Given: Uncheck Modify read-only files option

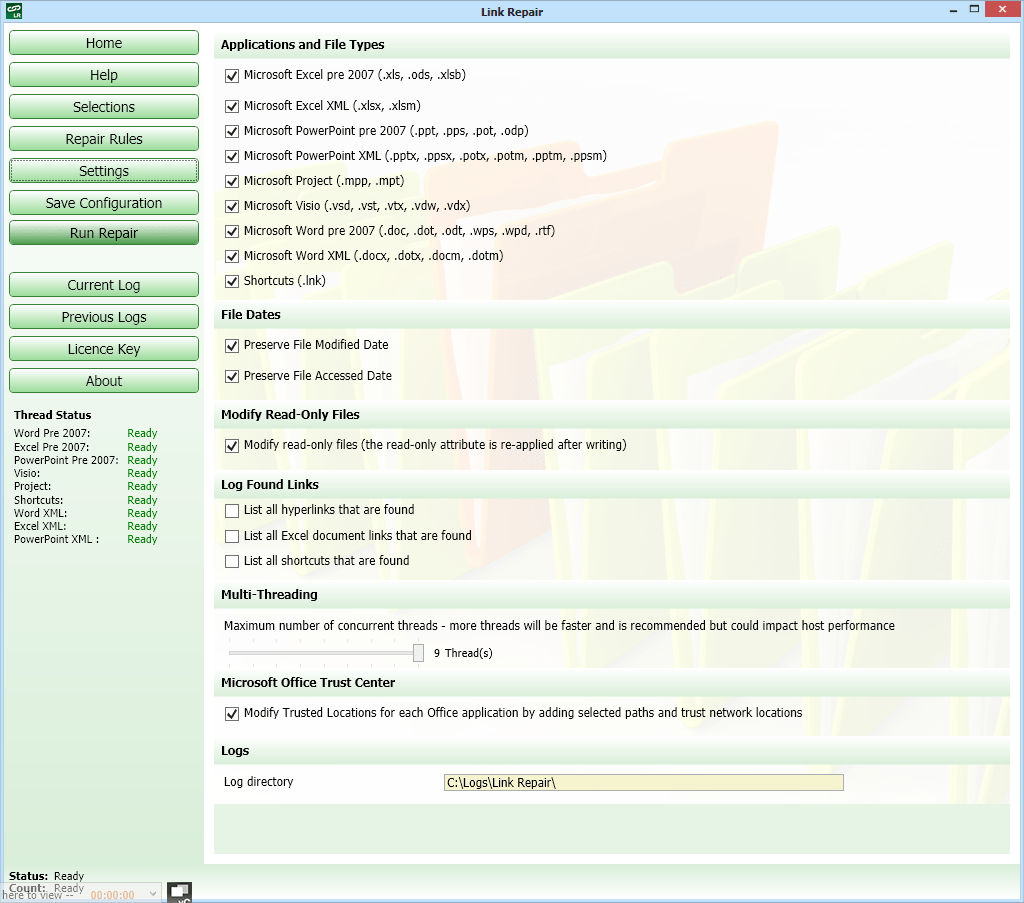Looking at the screenshot, I should (x=231, y=446).
